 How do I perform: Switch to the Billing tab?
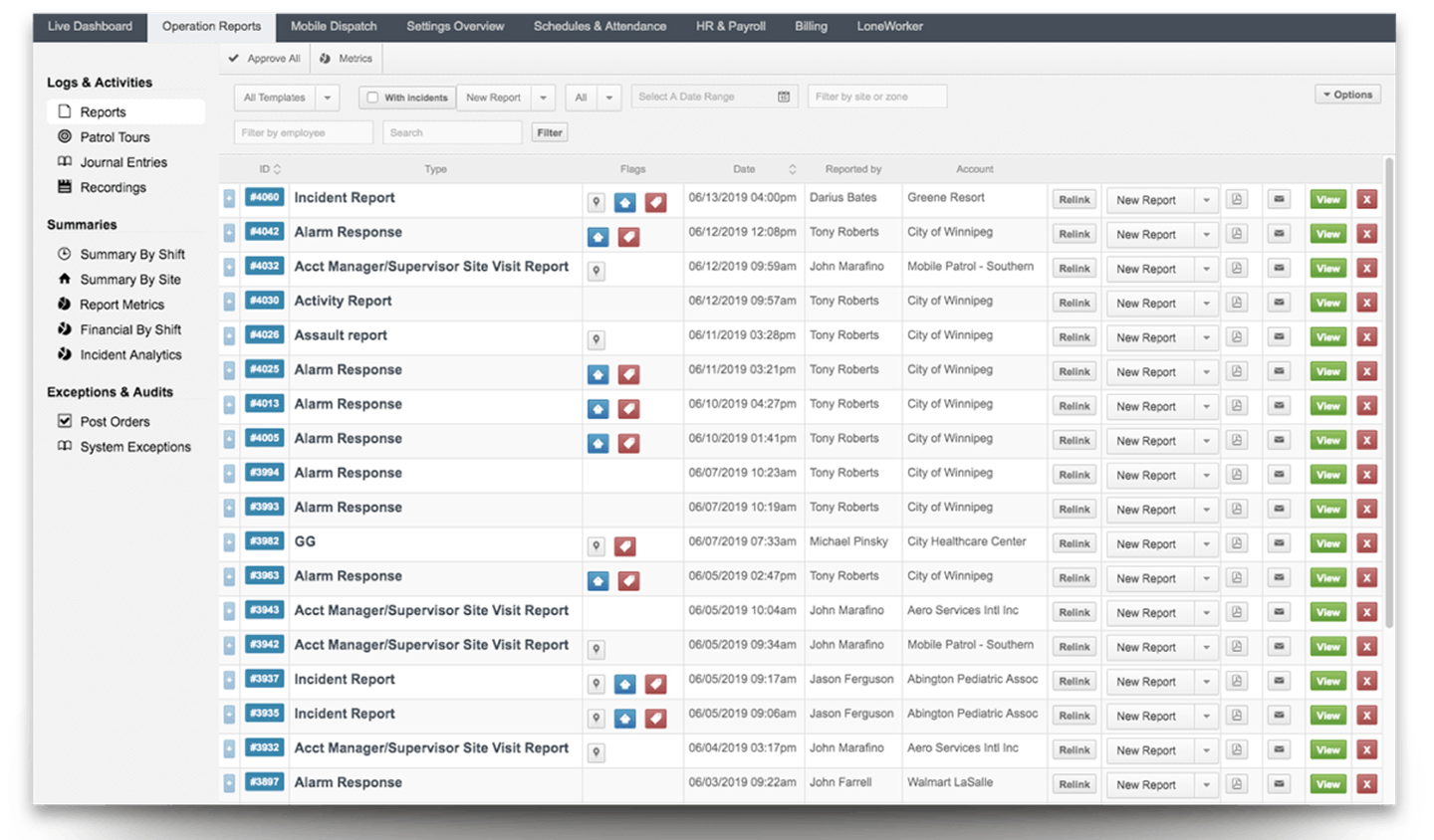(811, 26)
